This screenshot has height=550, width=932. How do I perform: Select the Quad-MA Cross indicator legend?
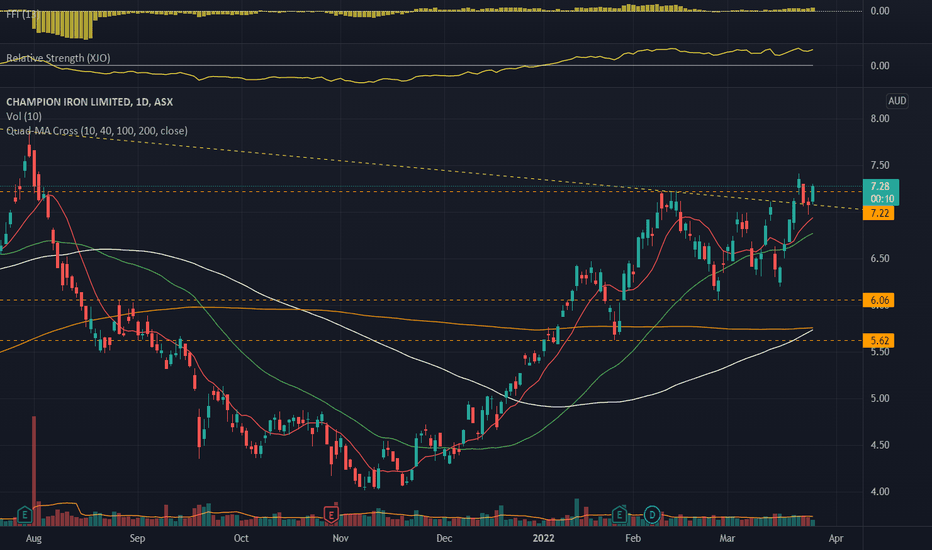click(97, 130)
